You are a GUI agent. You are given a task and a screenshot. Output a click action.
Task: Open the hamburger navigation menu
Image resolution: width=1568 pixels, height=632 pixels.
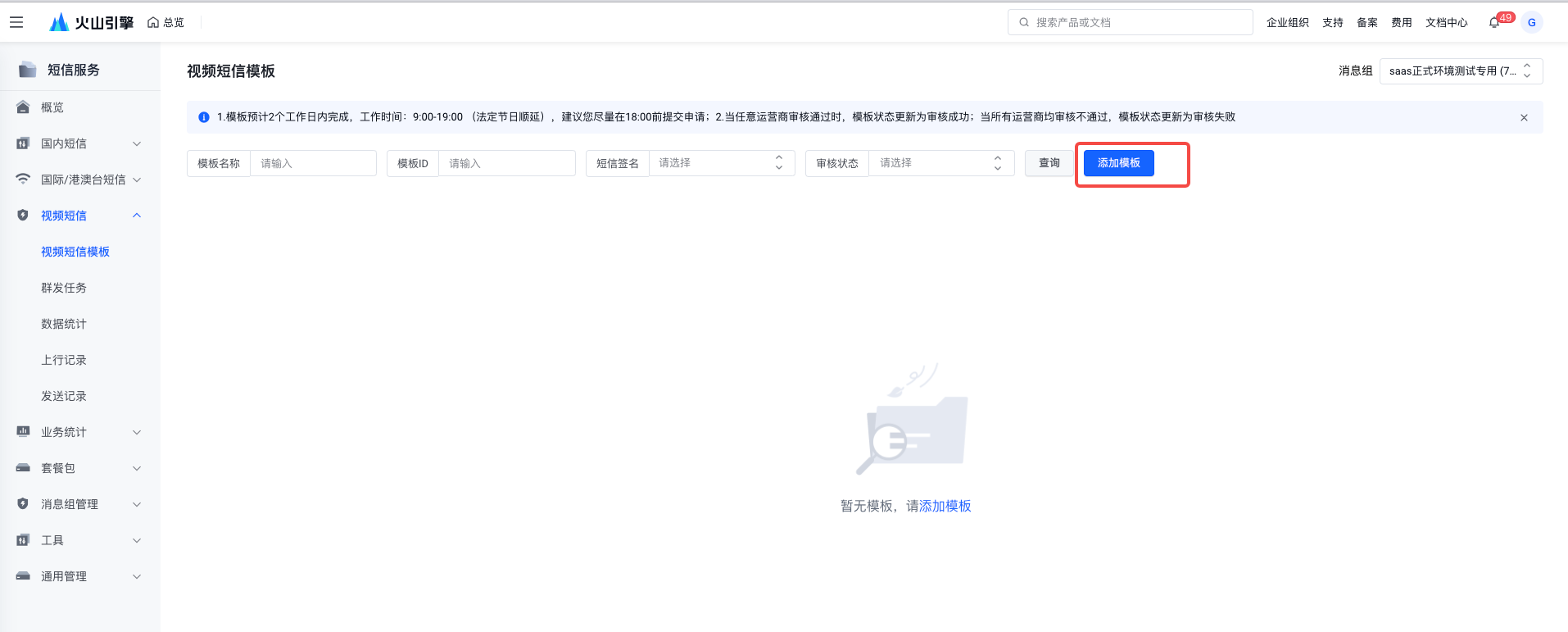point(16,22)
